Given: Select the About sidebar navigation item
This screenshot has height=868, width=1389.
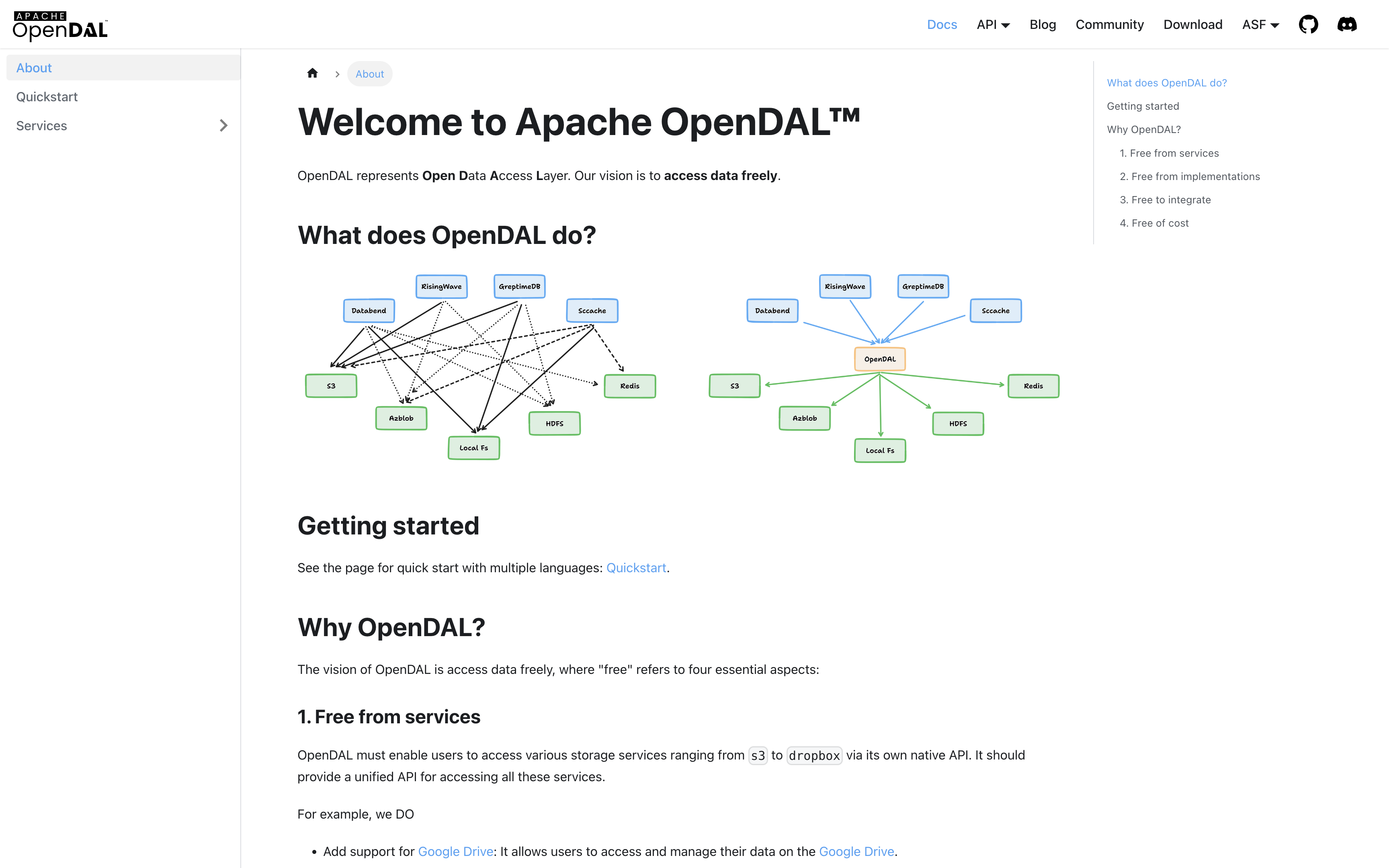Looking at the screenshot, I should 120,67.
